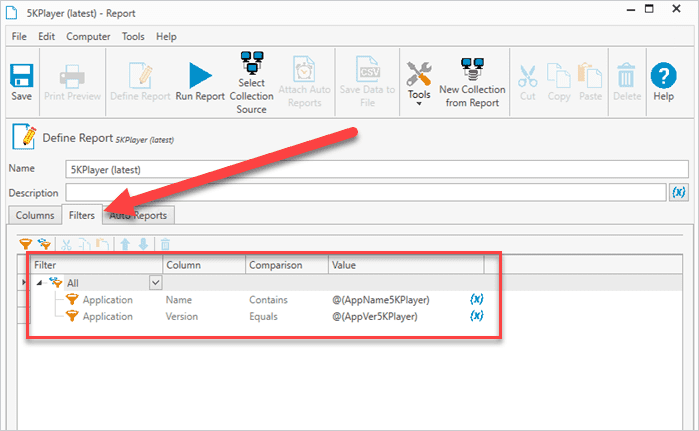
Task: Add a filter group with the funnel-arrows icon
Action: (44, 244)
